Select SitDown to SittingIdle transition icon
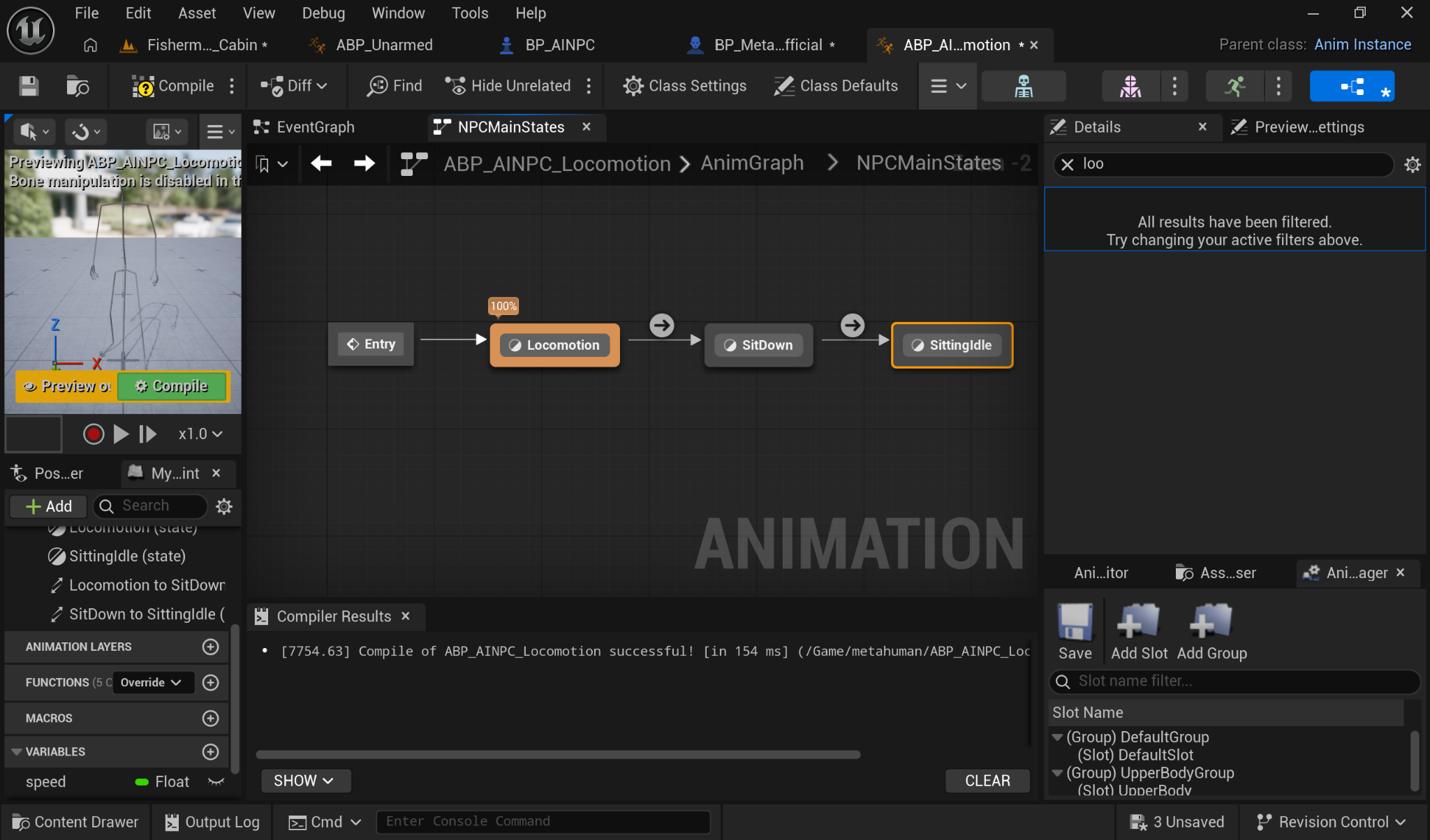The width and height of the screenshot is (1430, 840). click(853, 325)
